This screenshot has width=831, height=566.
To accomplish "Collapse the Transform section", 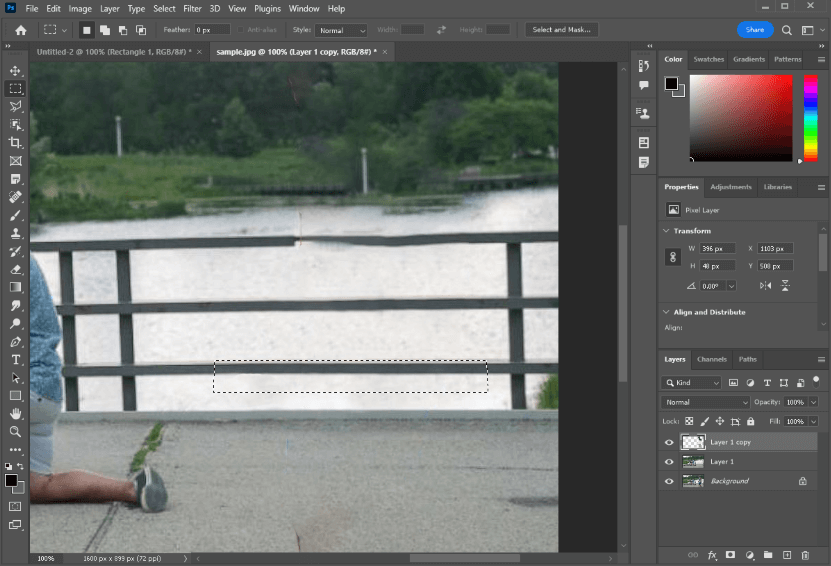I will (667, 231).
